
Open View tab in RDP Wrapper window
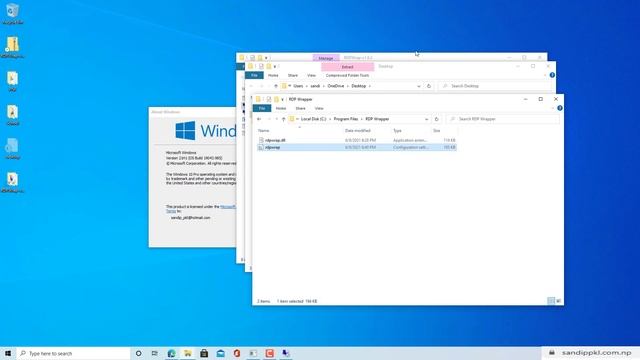tap(319, 108)
